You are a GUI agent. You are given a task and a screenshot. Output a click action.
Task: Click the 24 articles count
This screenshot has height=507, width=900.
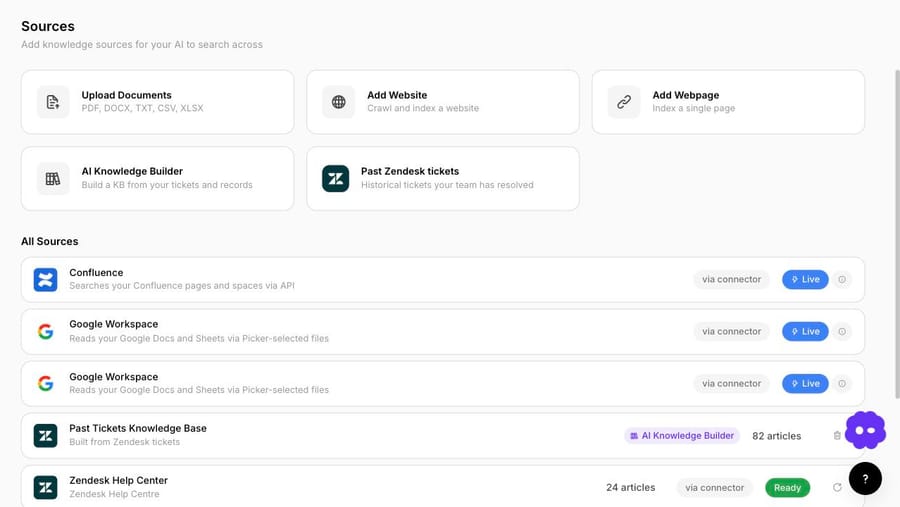tap(630, 487)
